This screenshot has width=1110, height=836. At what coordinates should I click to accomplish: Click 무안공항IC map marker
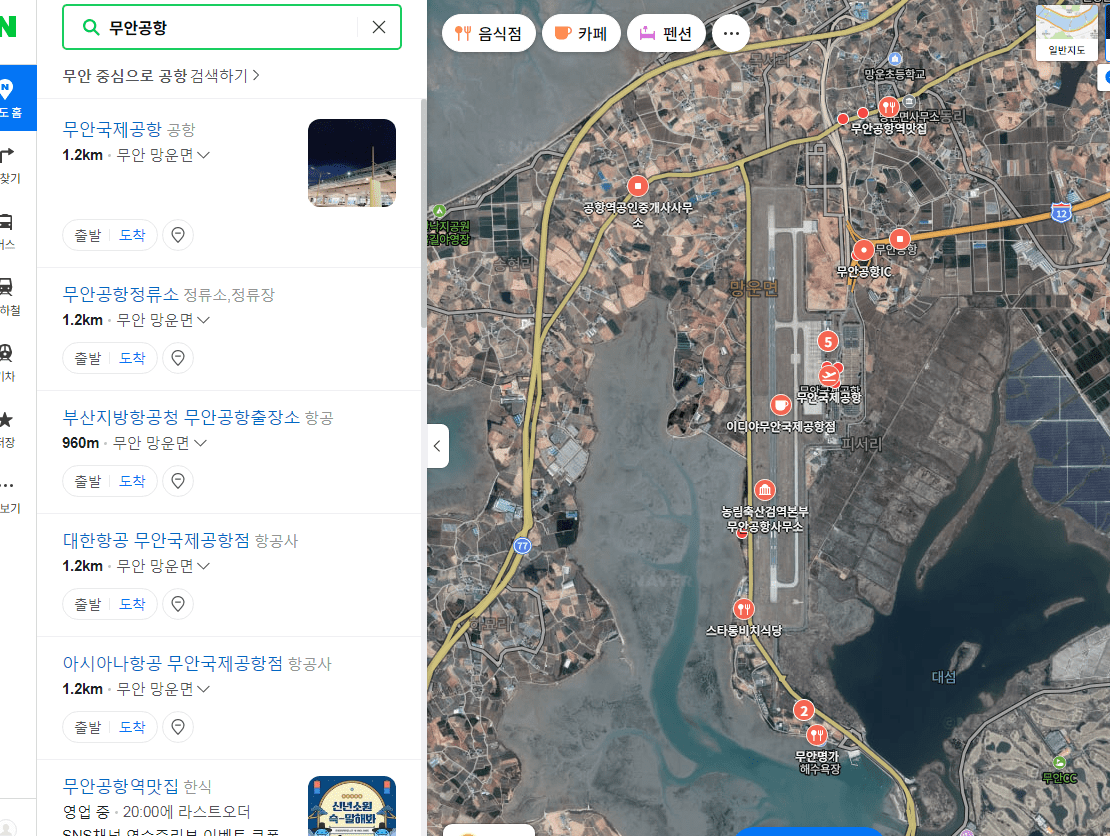click(x=864, y=251)
